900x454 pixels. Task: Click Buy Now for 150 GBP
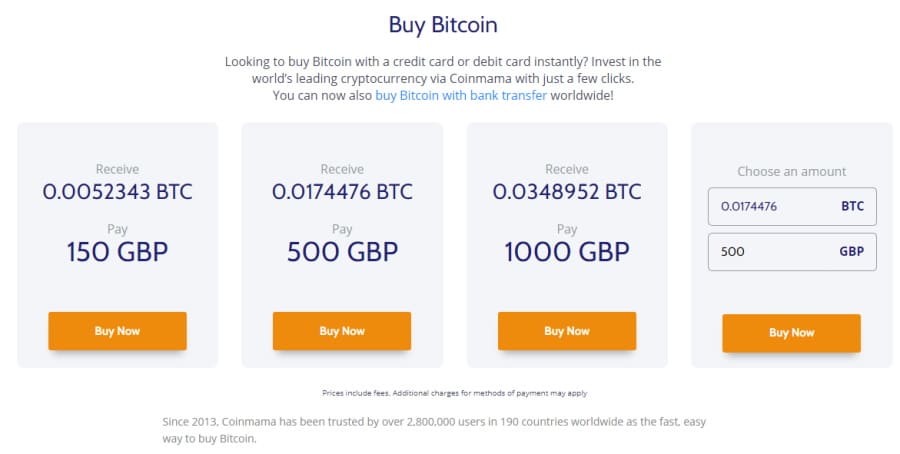click(117, 331)
